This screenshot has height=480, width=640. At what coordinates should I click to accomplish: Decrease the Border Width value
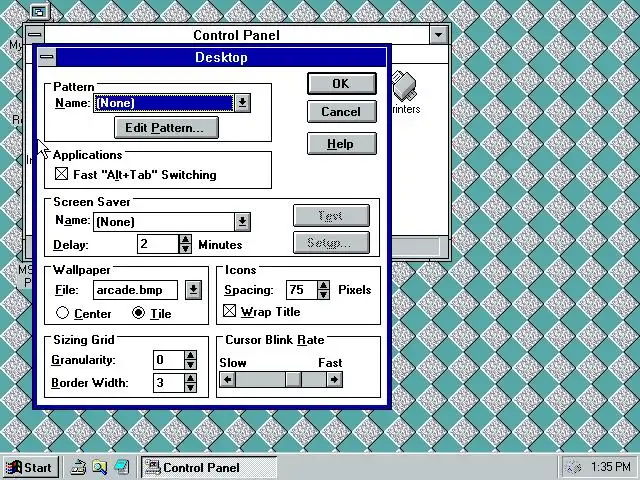tap(190, 387)
